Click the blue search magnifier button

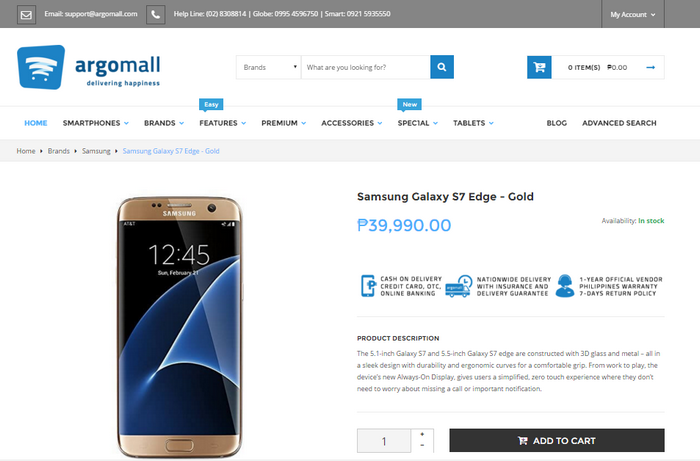click(x=442, y=67)
